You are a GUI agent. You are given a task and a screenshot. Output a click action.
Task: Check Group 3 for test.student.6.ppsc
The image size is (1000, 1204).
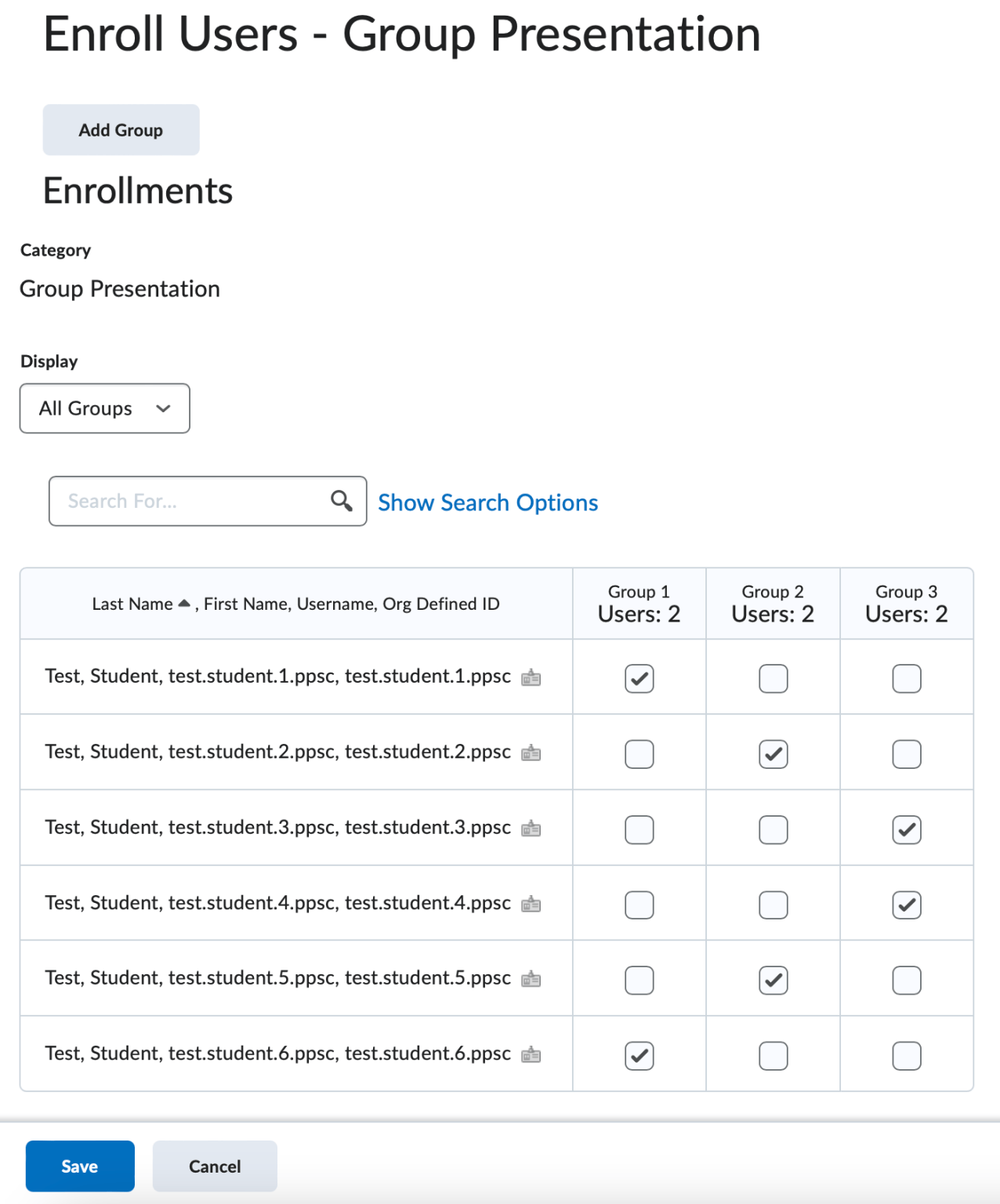pyautogui.click(x=907, y=1056)
